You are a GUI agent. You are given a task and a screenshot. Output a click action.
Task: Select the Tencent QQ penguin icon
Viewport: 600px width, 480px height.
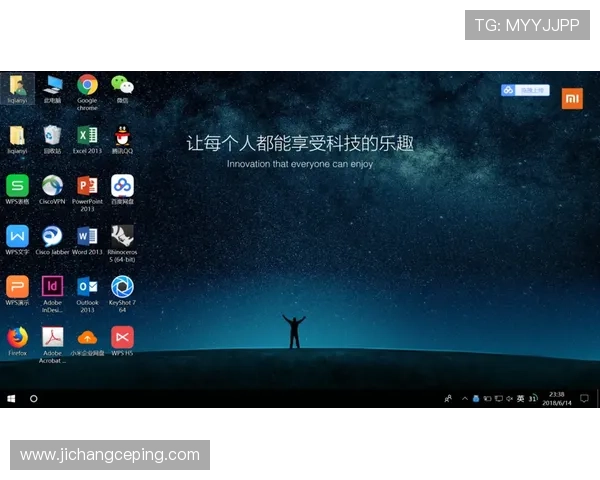pos(122,135)
